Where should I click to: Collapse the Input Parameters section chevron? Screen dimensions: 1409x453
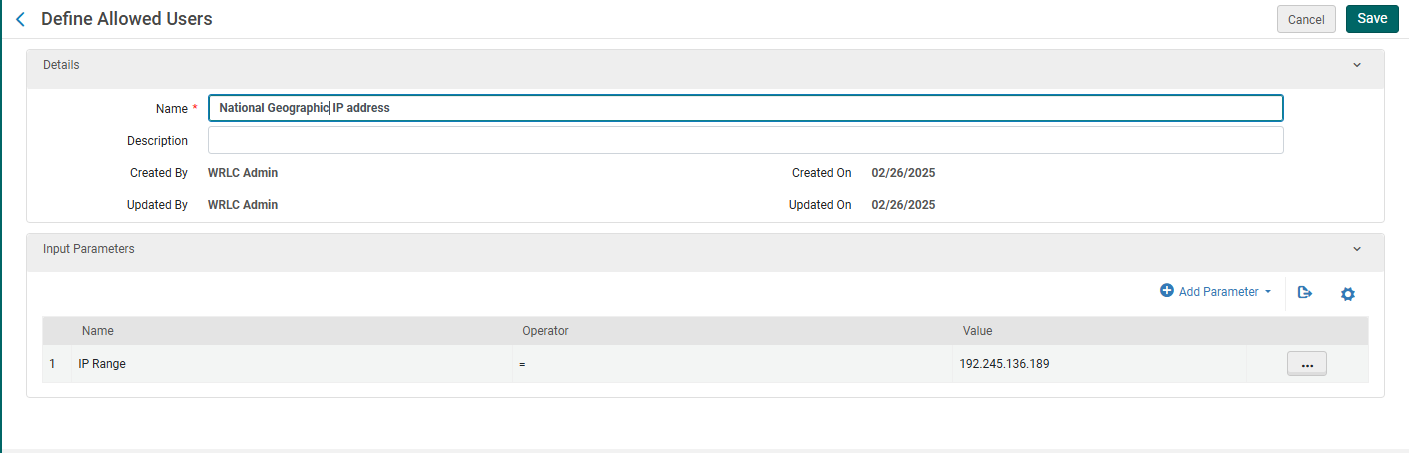click(x=1357, y=249)
